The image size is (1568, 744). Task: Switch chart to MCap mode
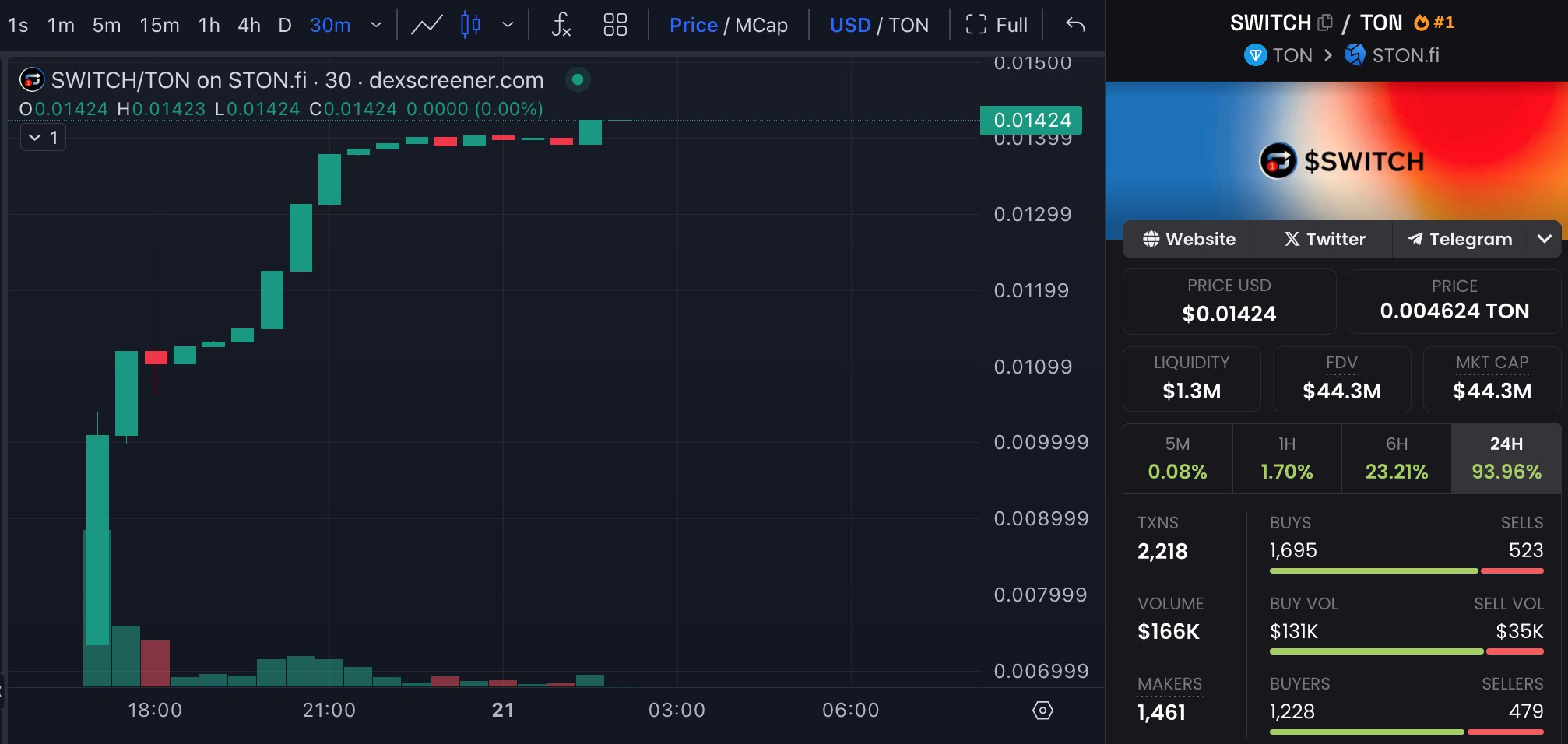tap(761, 25)
